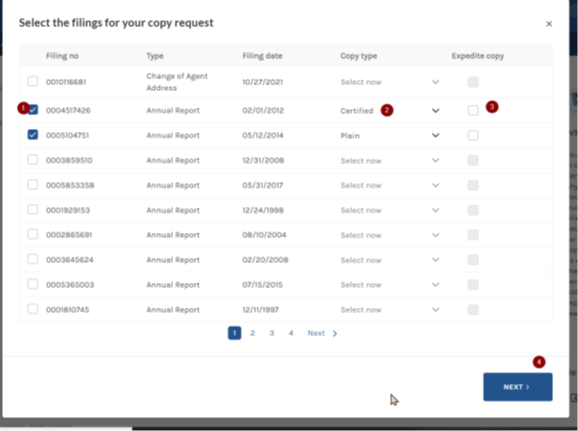578x431 pixels.
Task: Enable expedite copy for filing 0004517426
Action: pyautogui.click(x=473, y=110)
